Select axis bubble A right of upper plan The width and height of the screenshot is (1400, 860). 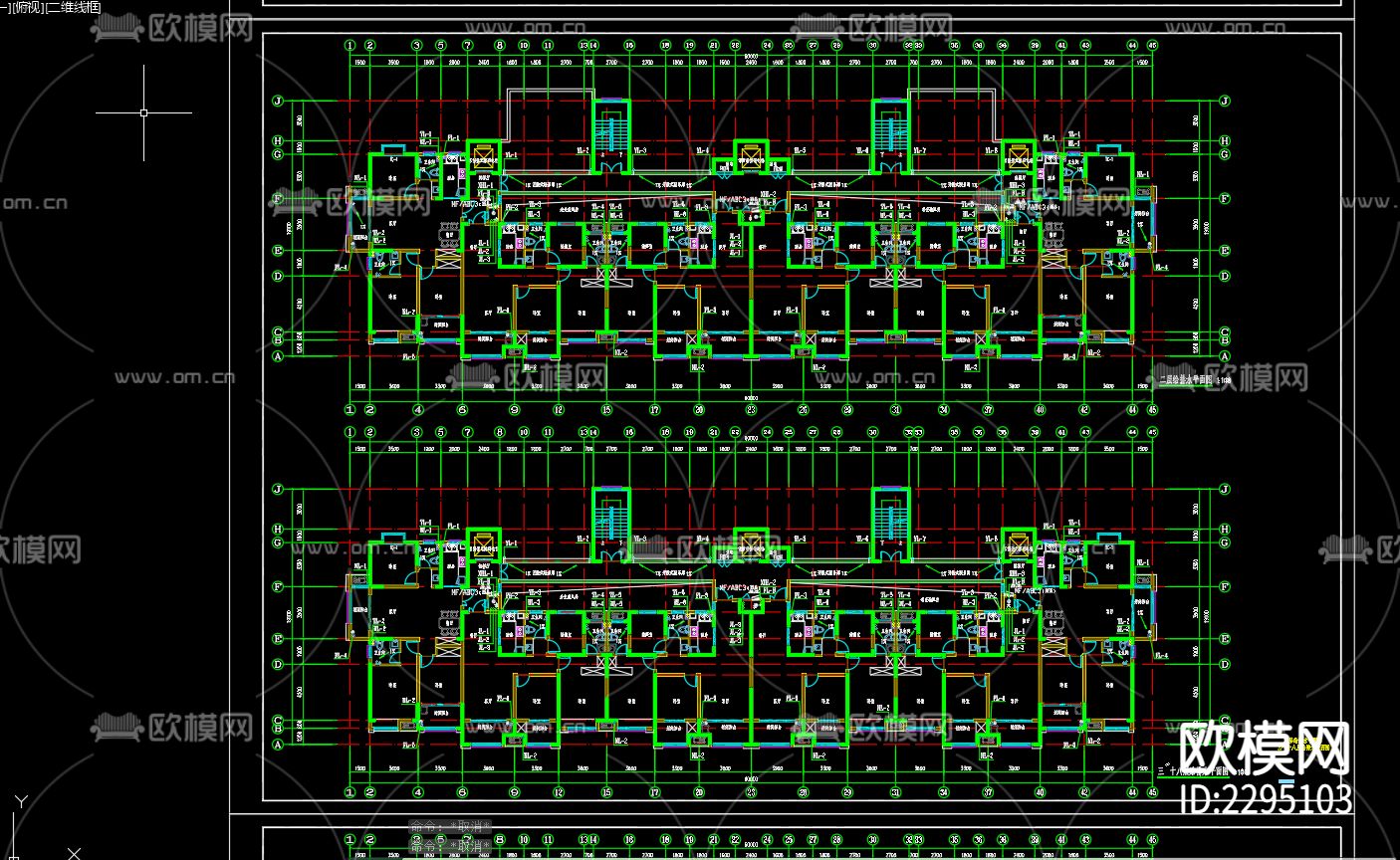(1225, 355)
